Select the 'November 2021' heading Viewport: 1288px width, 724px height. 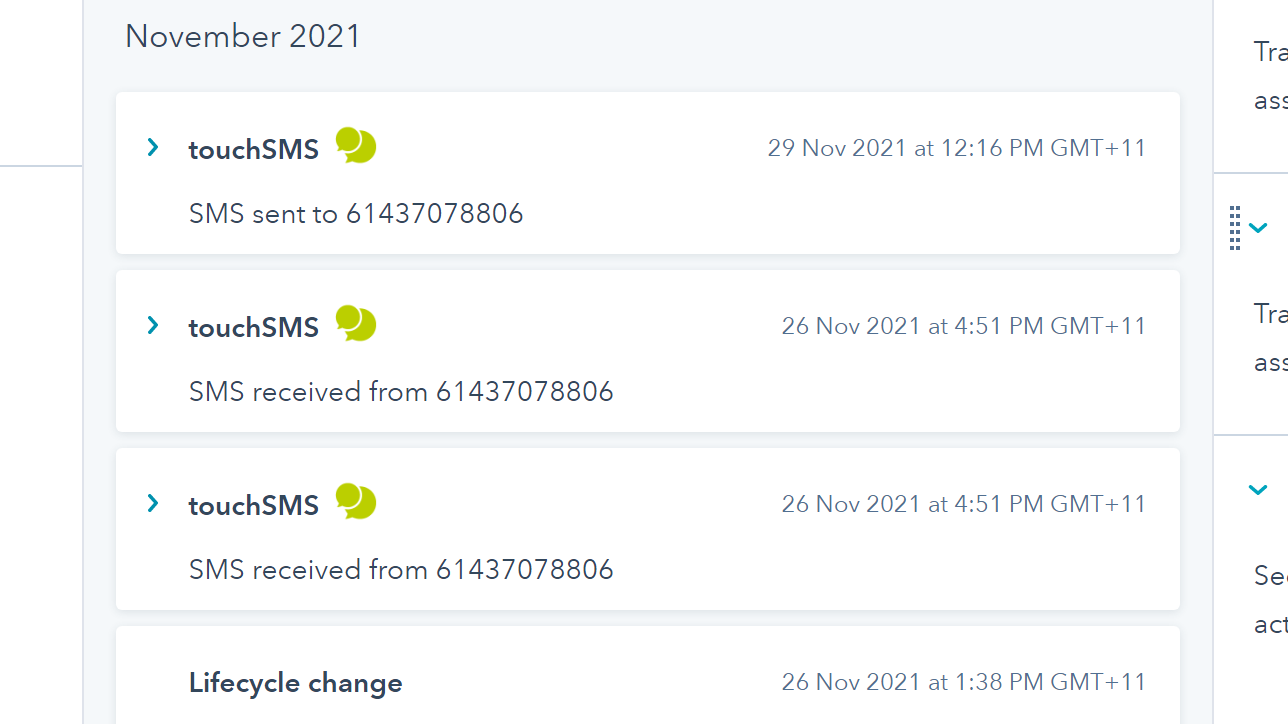(242, 36)
